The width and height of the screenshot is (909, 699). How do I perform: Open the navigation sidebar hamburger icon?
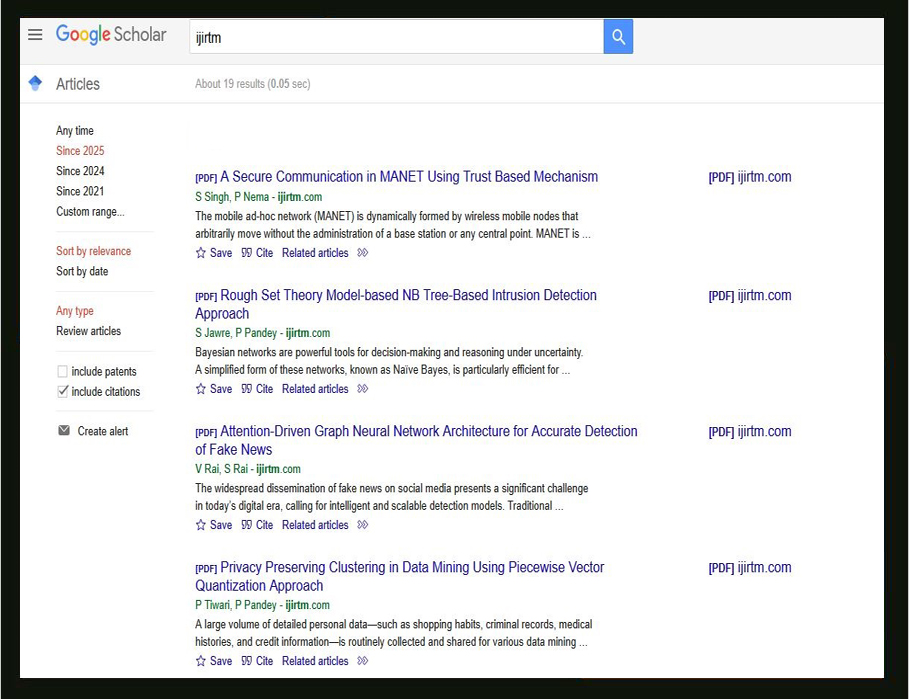(35, 34)
